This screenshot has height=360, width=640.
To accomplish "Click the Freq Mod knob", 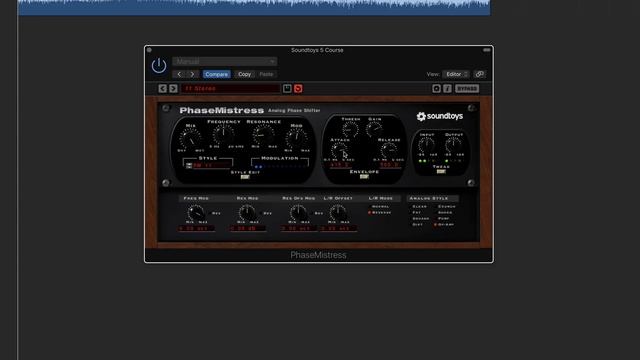I will click(x=196, y=213).
